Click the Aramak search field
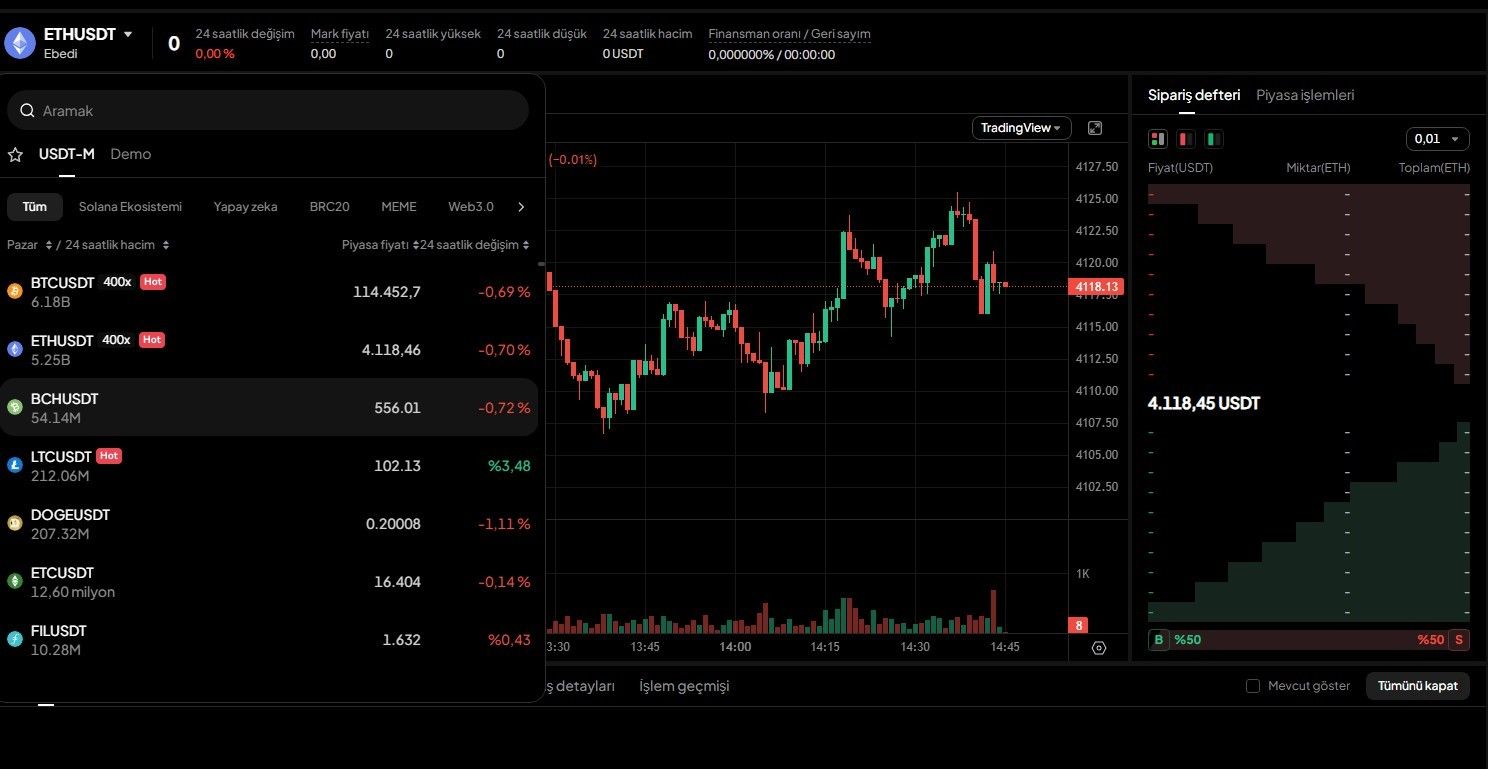1488x769 pixels. tap(268, 110)
